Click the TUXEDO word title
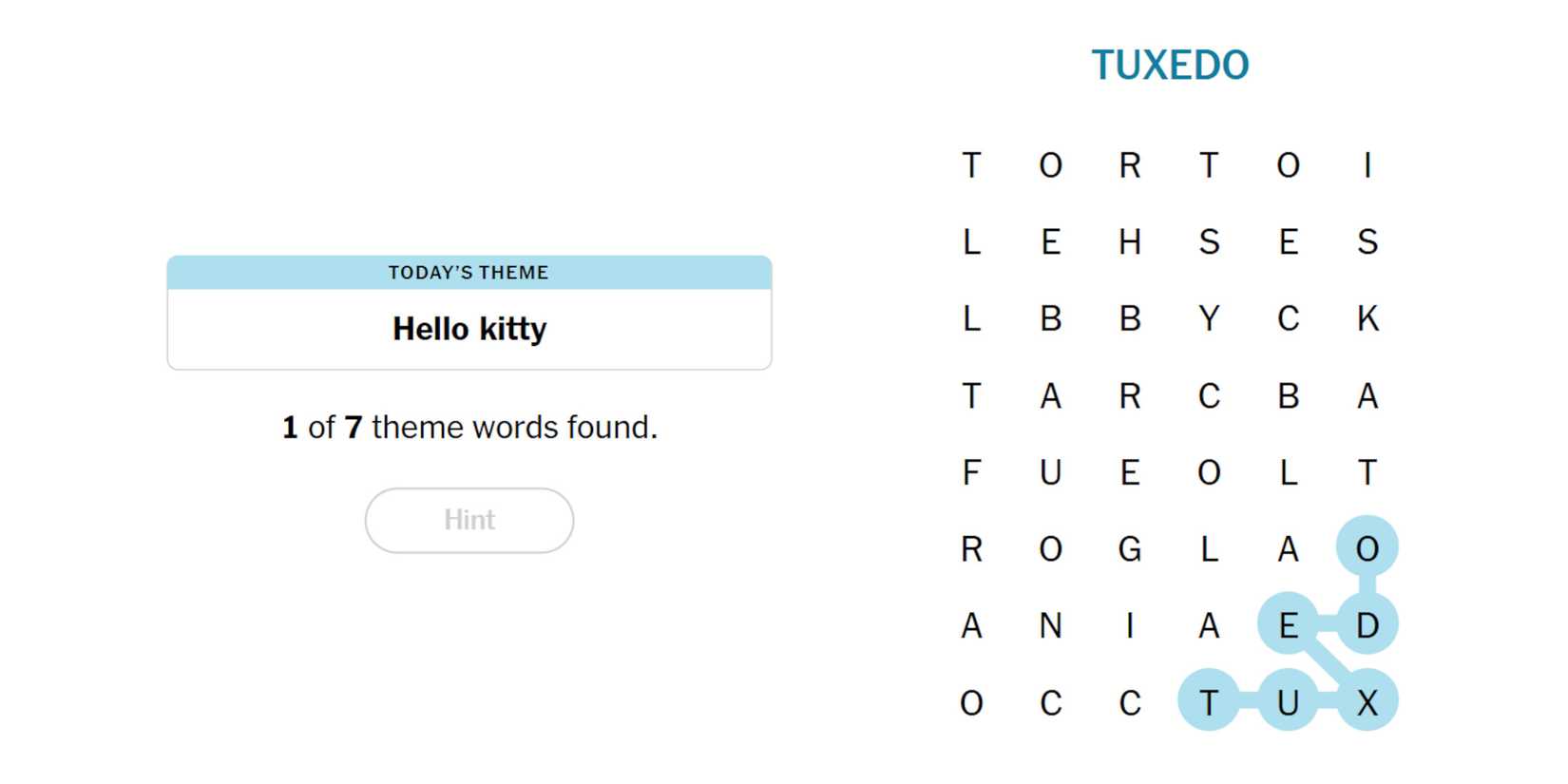The height and width of the screenshot is (784, 1568). coord(1170,66)
